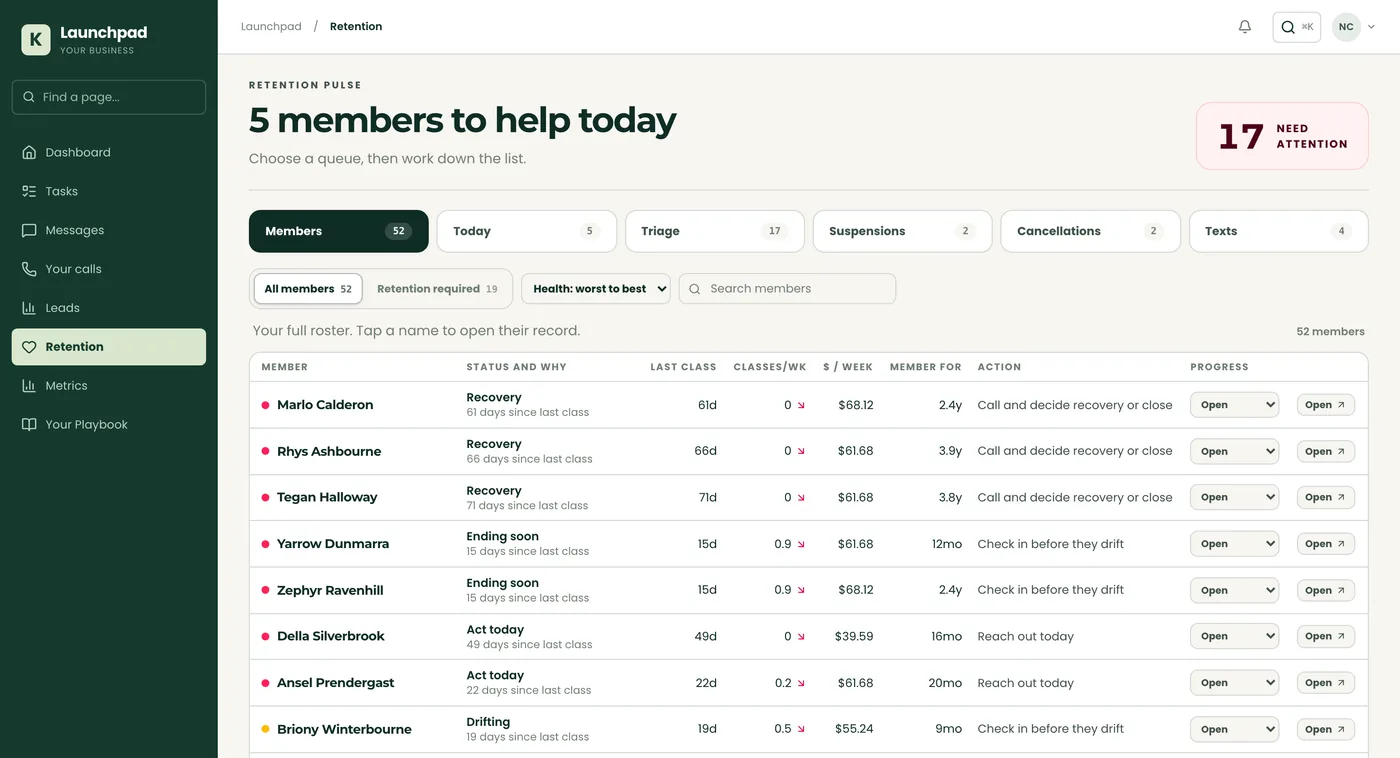Image resolution: width=1400 pixels, height=758 pixels.
Task: Click the Retention heart icon
Action: click(29, 347)
